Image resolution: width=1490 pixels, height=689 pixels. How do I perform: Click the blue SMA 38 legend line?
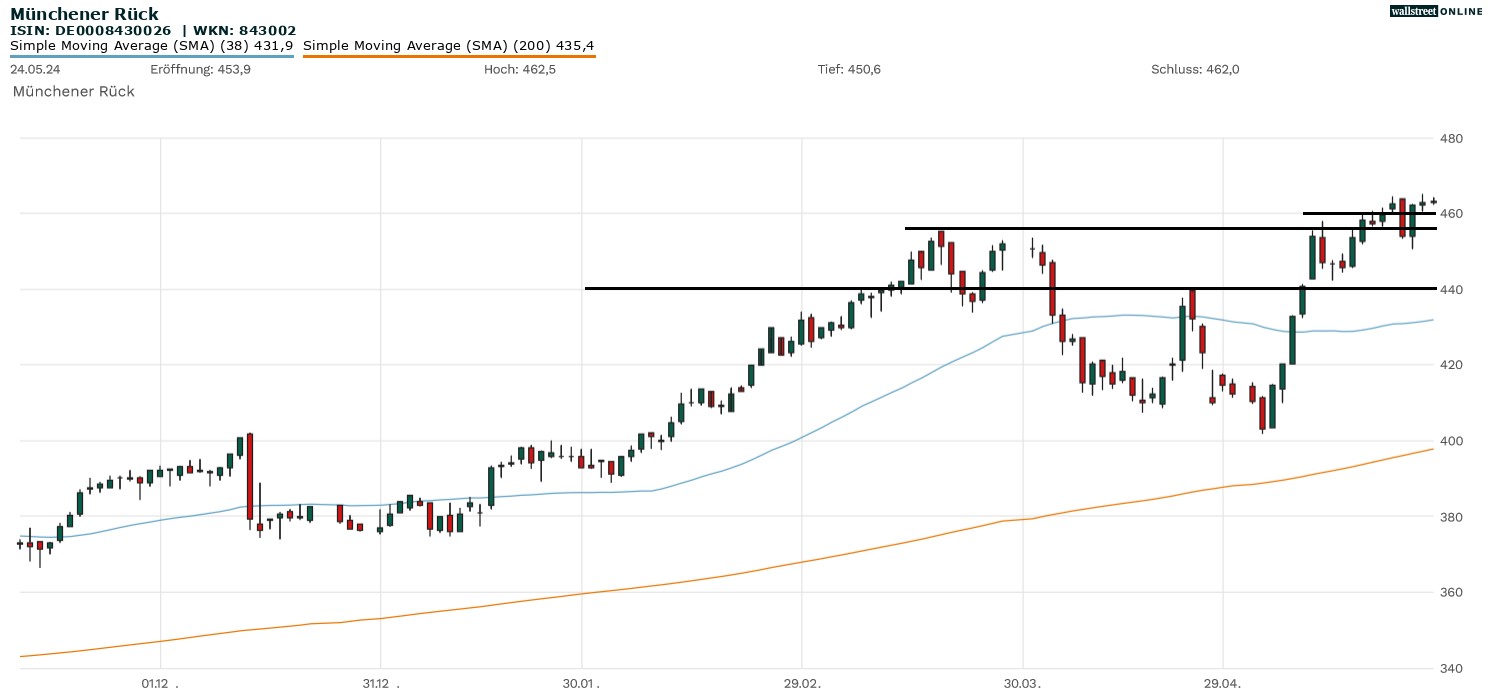[x=151, y=56]
